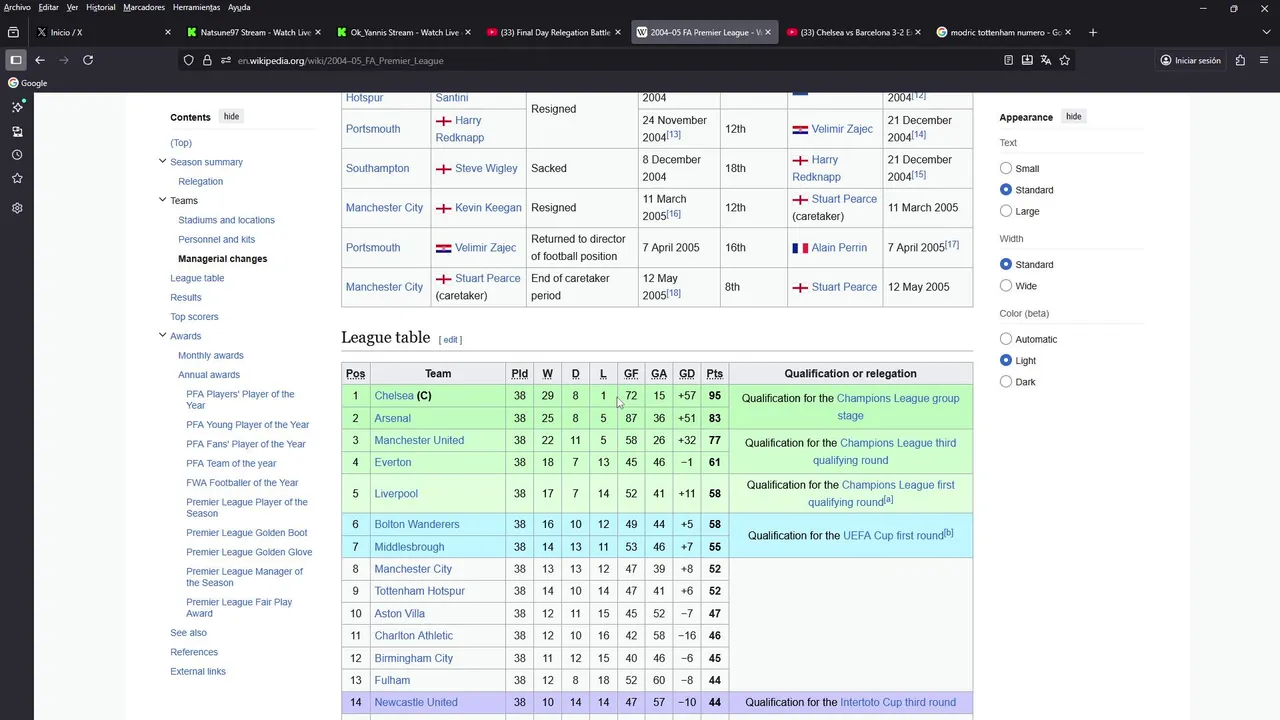Enable Dark color mode
The width and height of the screenshot is (1280, 720).
click(x=1006, y=382)
